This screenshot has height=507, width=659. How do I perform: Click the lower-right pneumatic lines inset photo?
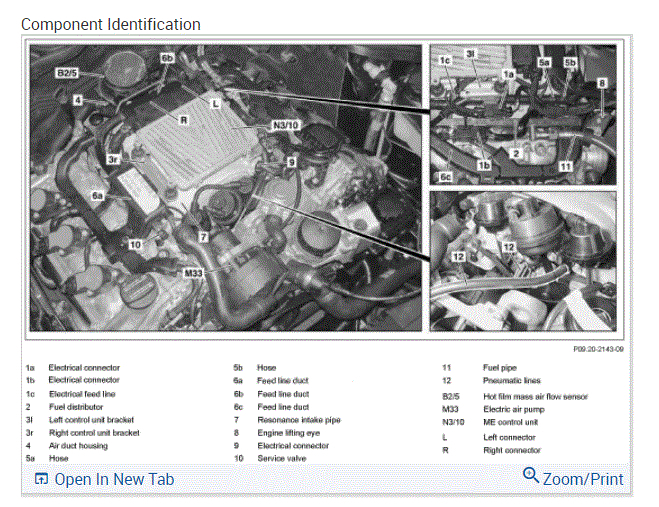(x=523, y=261)
